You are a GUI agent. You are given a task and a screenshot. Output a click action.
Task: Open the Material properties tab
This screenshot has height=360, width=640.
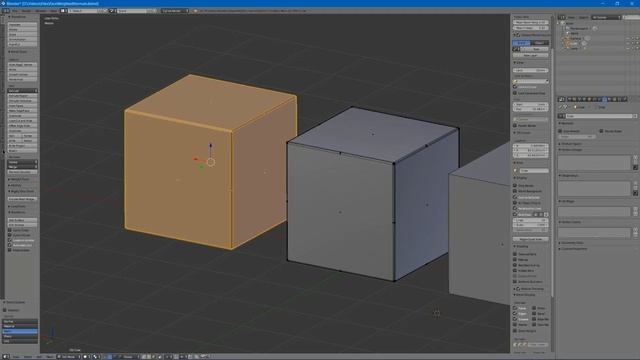click(609, 99)
